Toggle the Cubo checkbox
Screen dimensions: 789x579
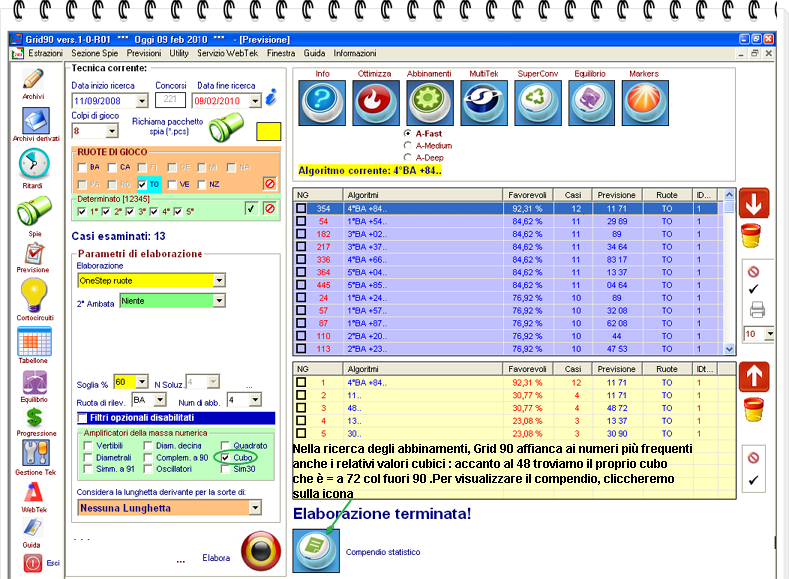pos(225,456)
